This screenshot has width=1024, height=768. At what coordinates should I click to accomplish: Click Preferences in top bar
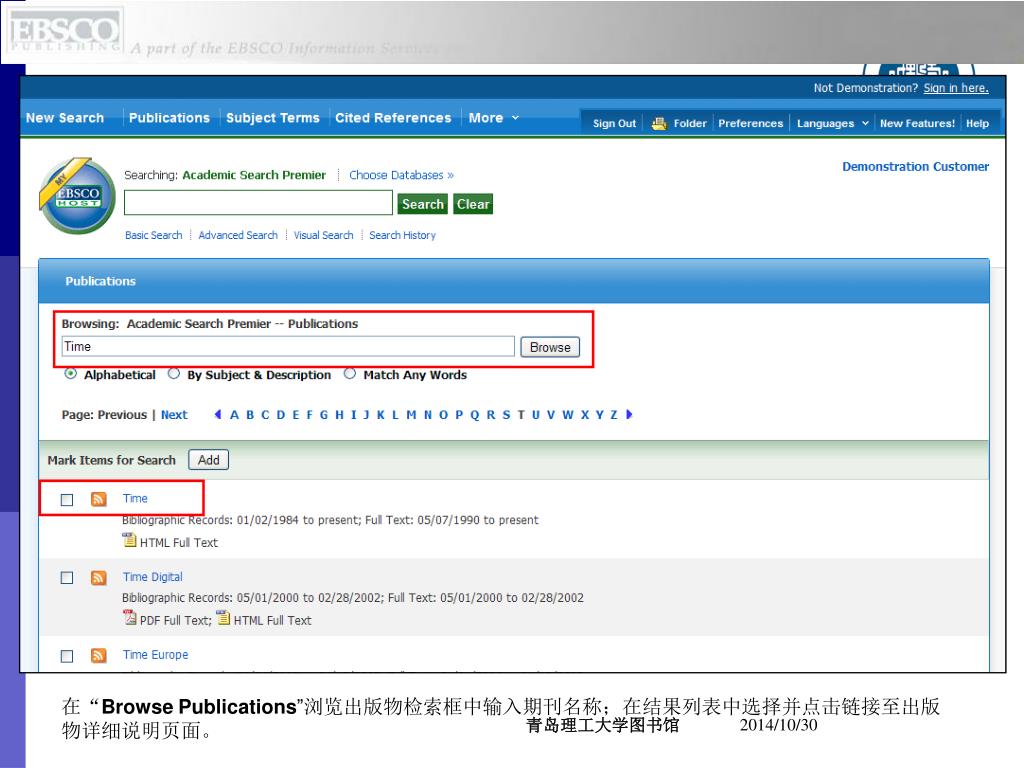(x=750, y=123)
